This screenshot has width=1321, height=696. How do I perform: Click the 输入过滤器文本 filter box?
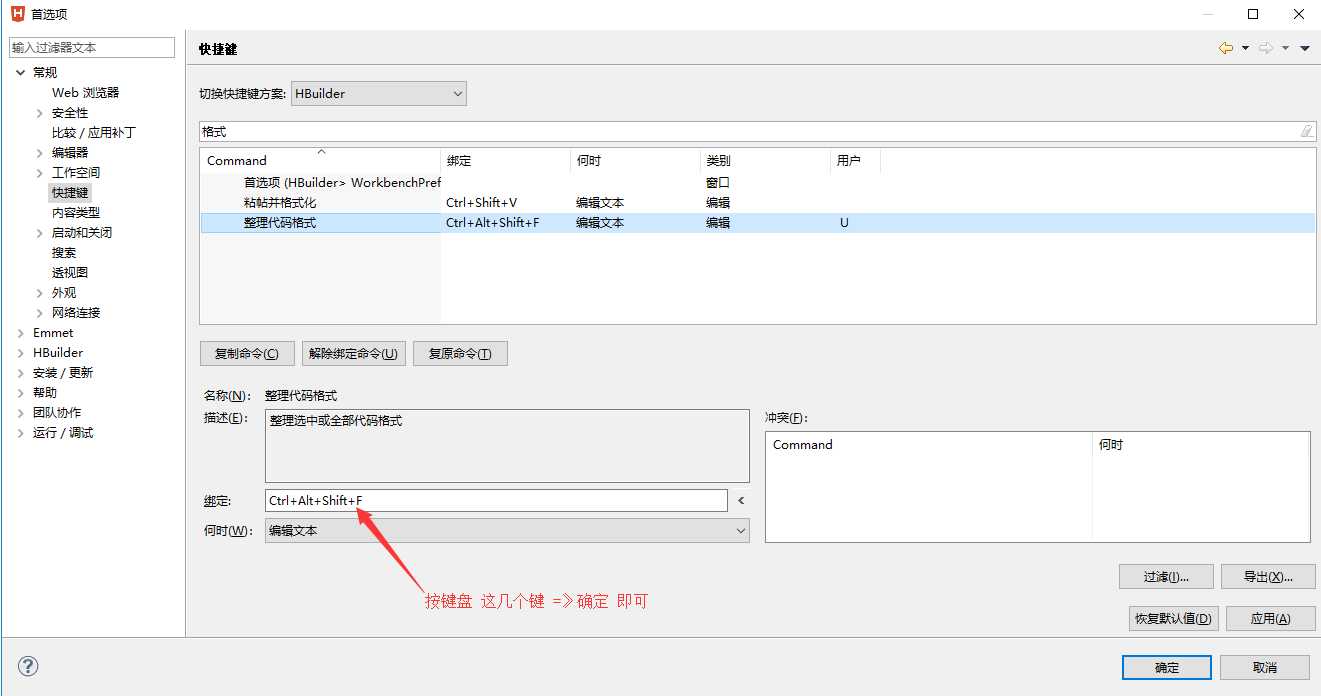[92, 47]
